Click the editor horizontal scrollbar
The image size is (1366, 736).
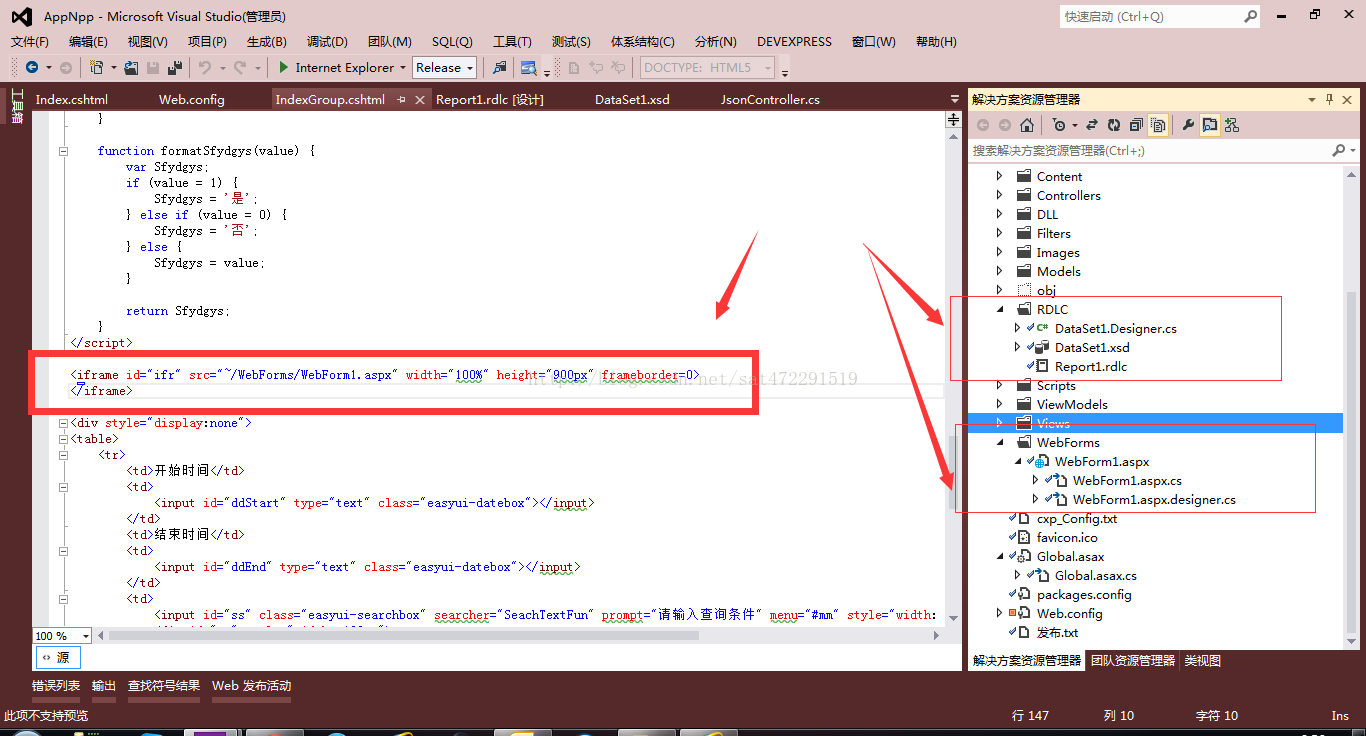tap(404, 636)
